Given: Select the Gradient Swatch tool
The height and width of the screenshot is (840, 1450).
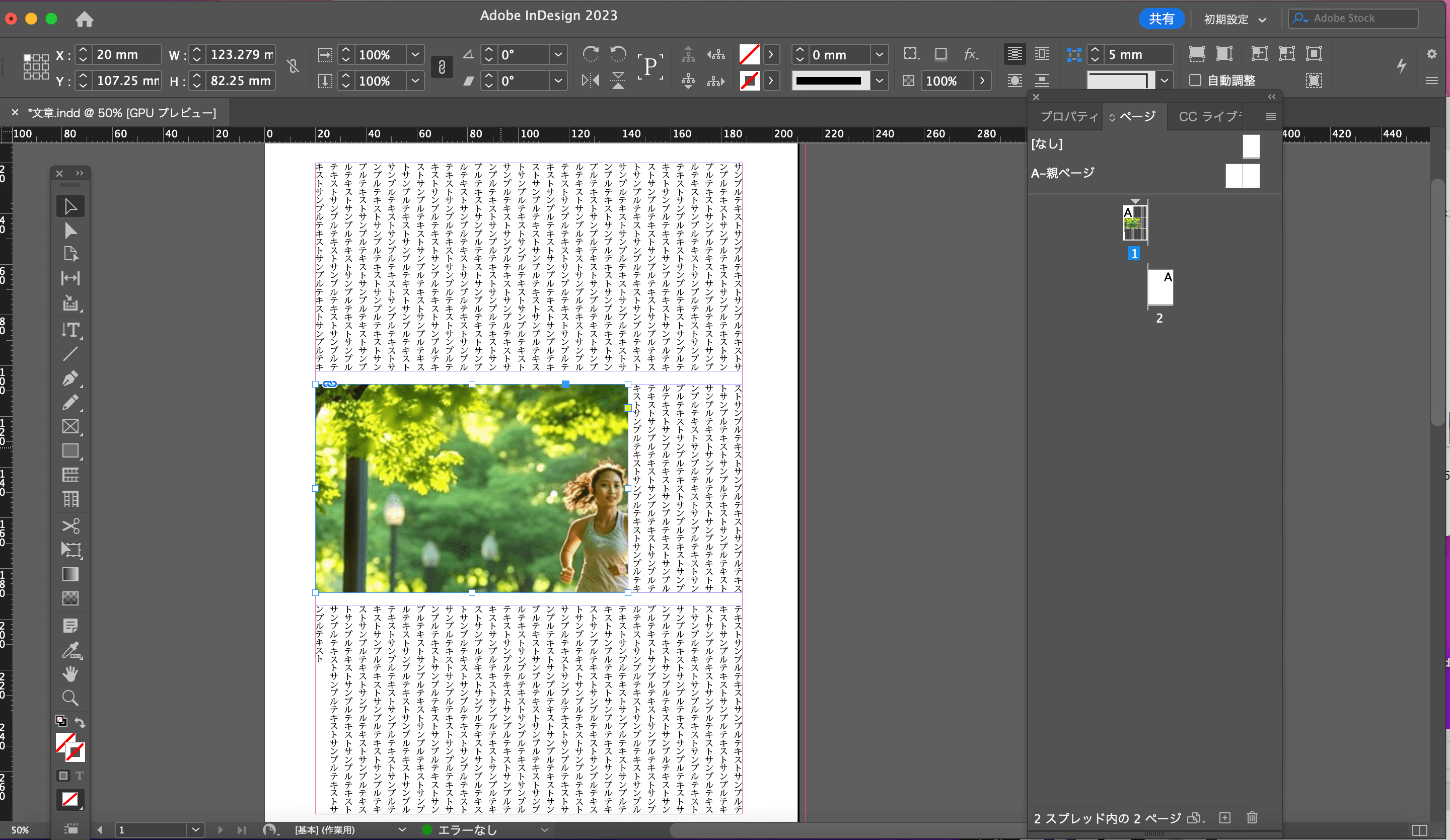Looking at the screenshot, I should pos(70,574).
